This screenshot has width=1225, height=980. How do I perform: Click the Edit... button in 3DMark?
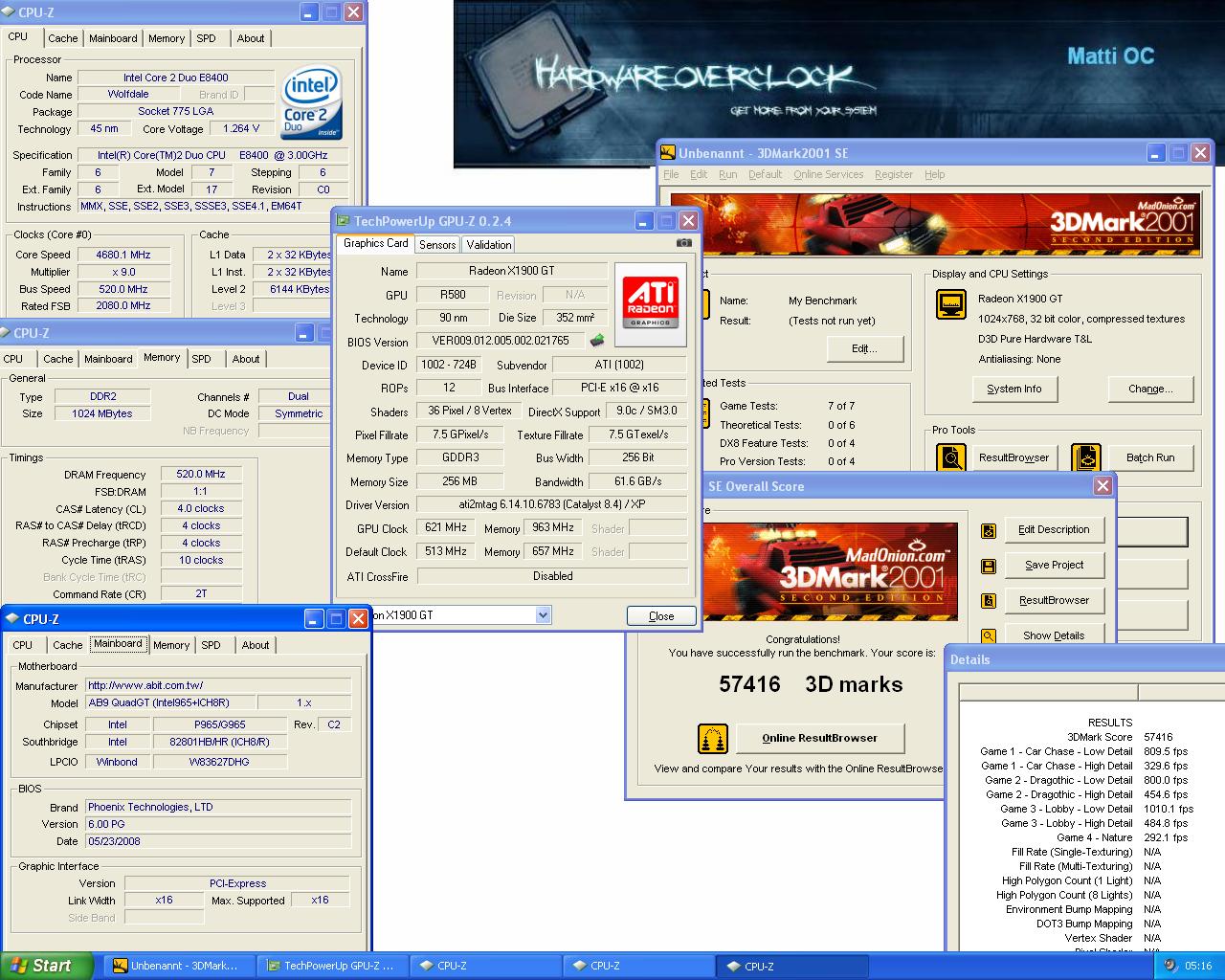(864, 348)
